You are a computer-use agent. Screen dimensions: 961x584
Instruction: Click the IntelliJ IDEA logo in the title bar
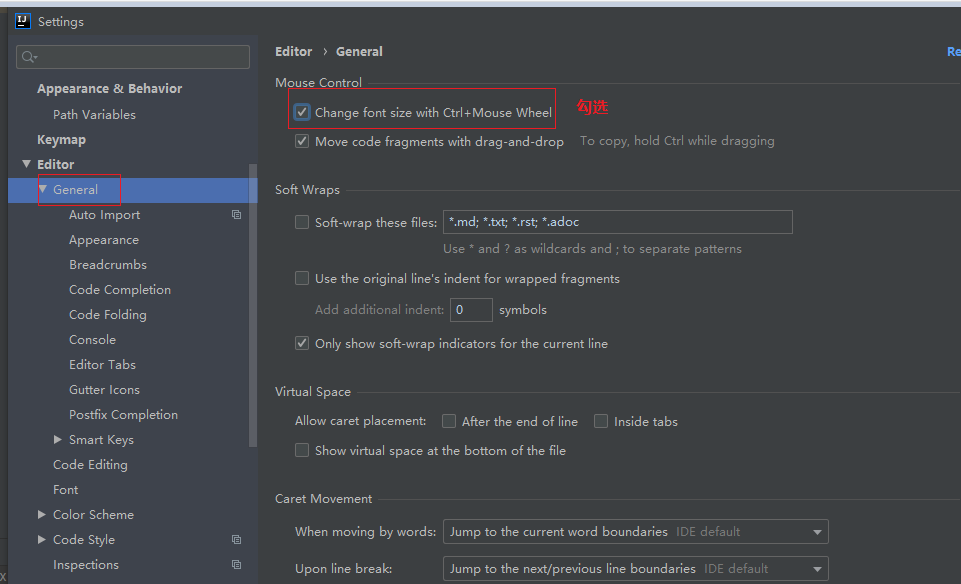21,21
